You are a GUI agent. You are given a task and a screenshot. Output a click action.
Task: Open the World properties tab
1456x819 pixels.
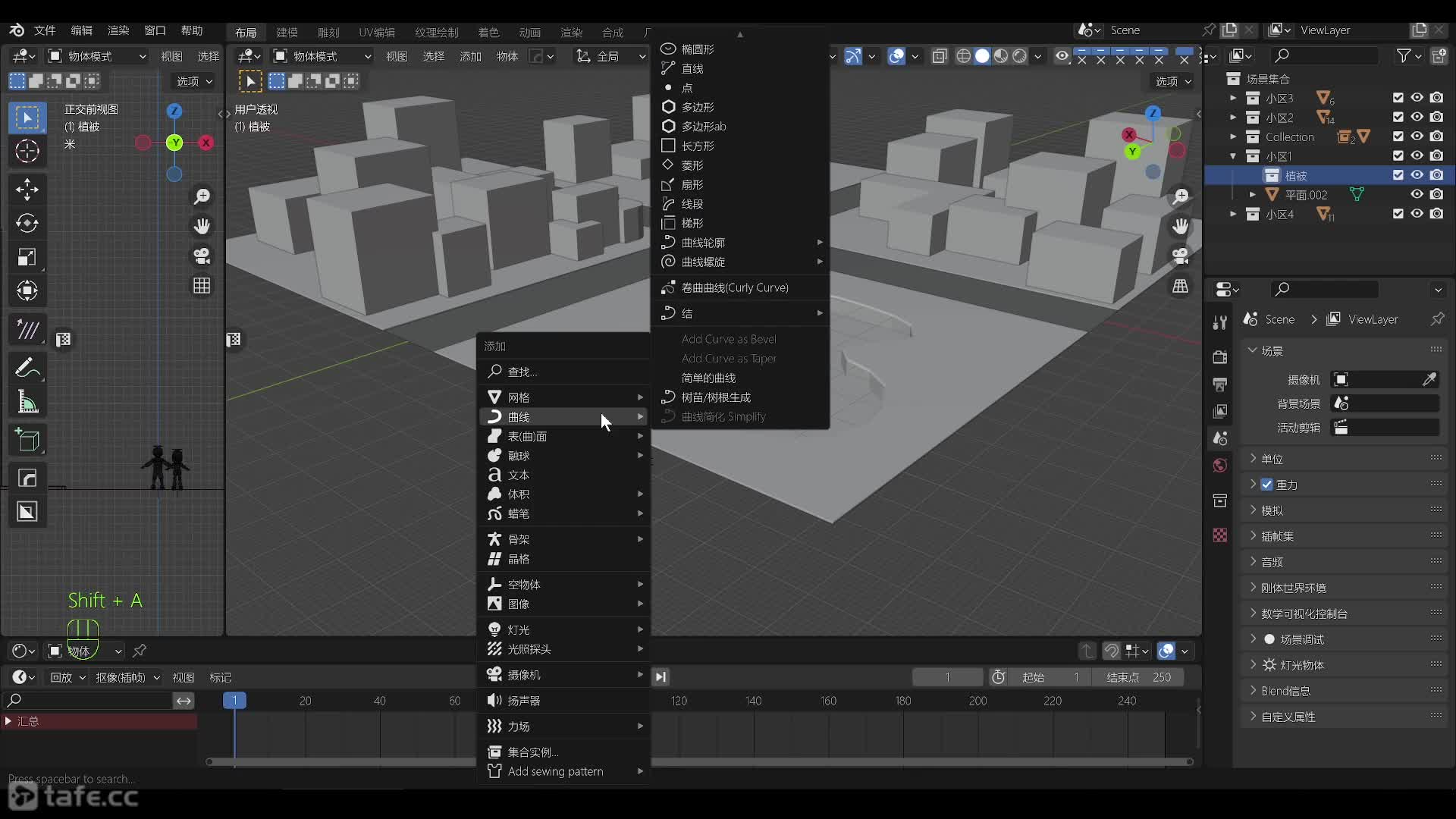point(1220,466)
